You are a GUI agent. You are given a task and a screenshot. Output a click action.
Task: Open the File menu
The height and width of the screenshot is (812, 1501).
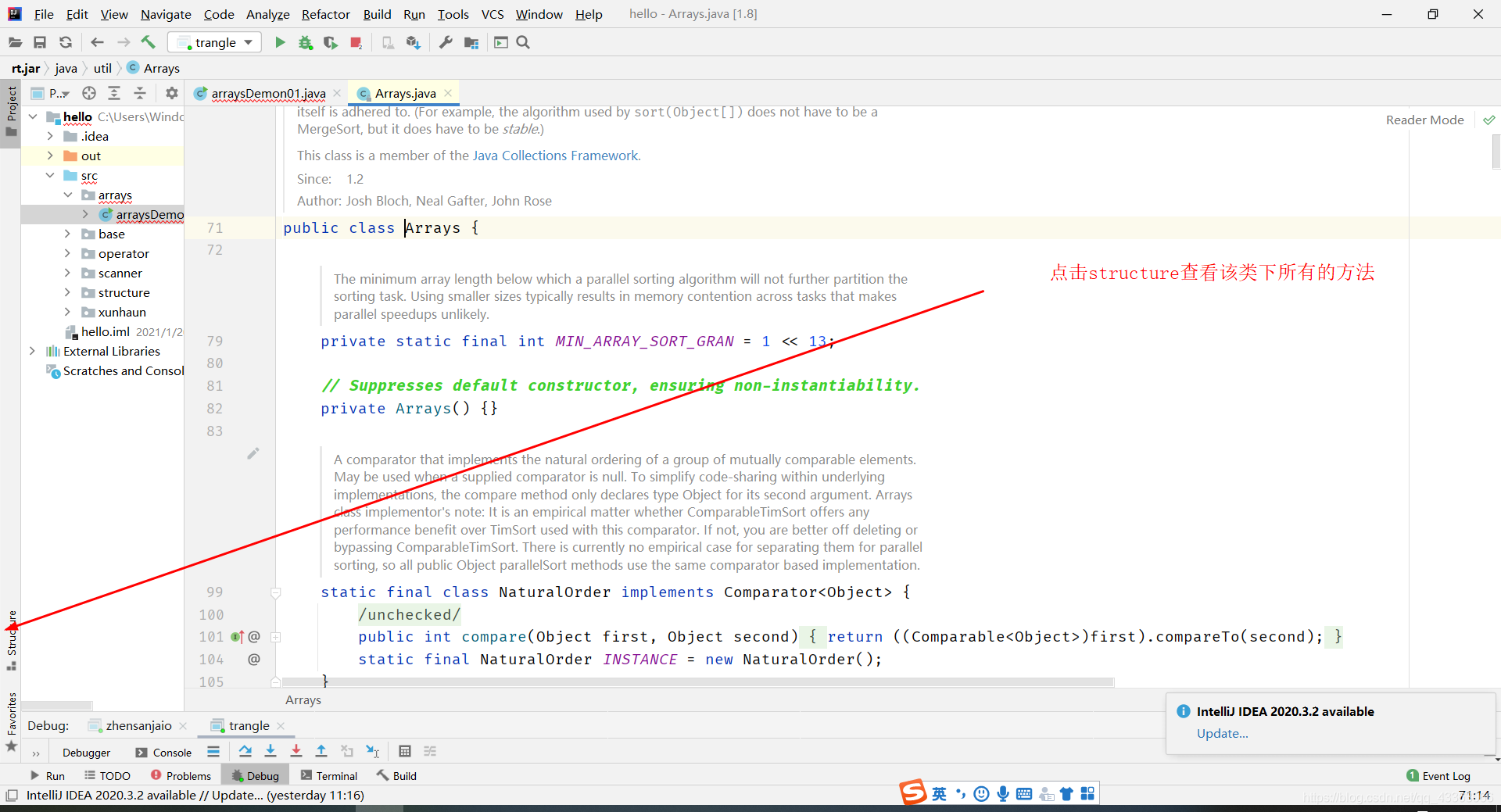[x=44, y=14]
